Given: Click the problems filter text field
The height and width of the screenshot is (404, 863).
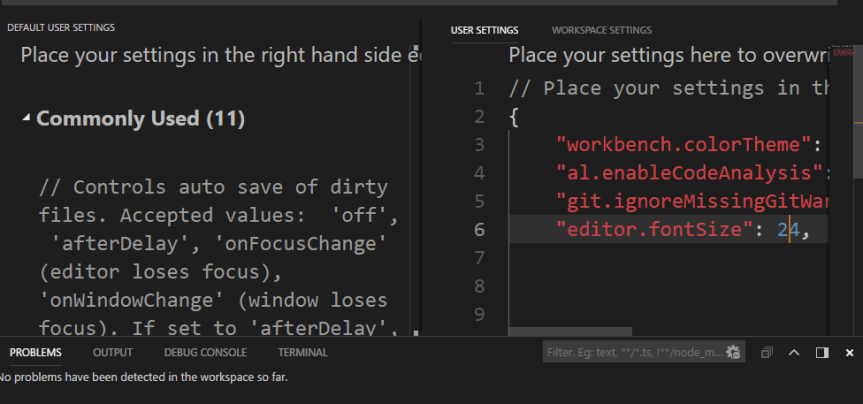Looking at the screenshot, I should pyautogui.click(x=632, y=352).
